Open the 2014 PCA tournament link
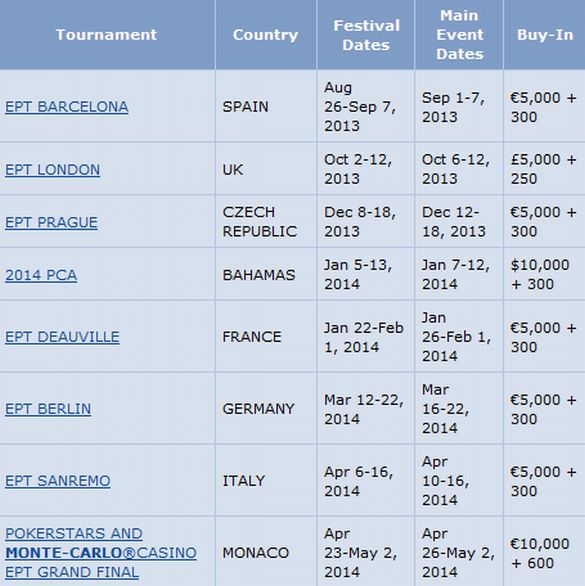 click(41, 275)
